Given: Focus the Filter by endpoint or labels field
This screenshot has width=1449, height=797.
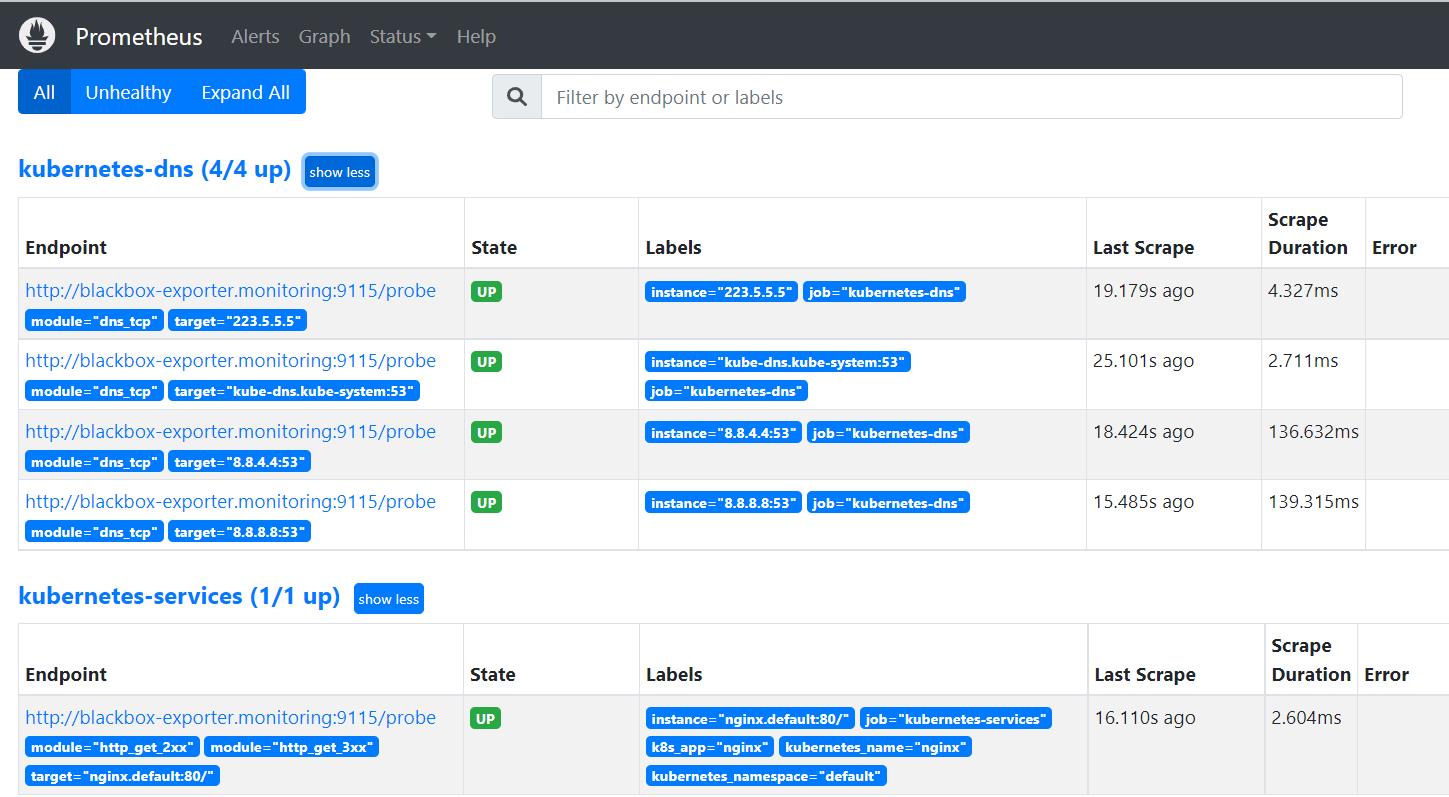Looking at the screenshot, I should click(972, 97).
